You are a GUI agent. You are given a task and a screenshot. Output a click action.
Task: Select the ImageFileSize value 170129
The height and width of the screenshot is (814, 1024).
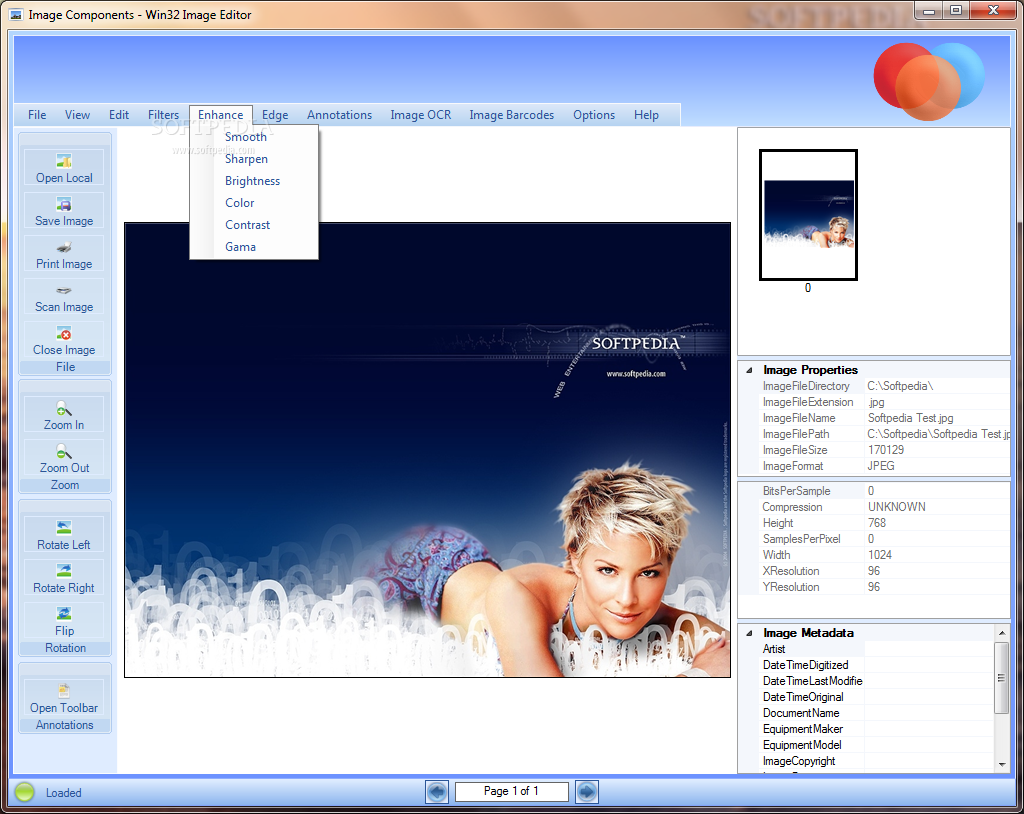pos(886,450)
